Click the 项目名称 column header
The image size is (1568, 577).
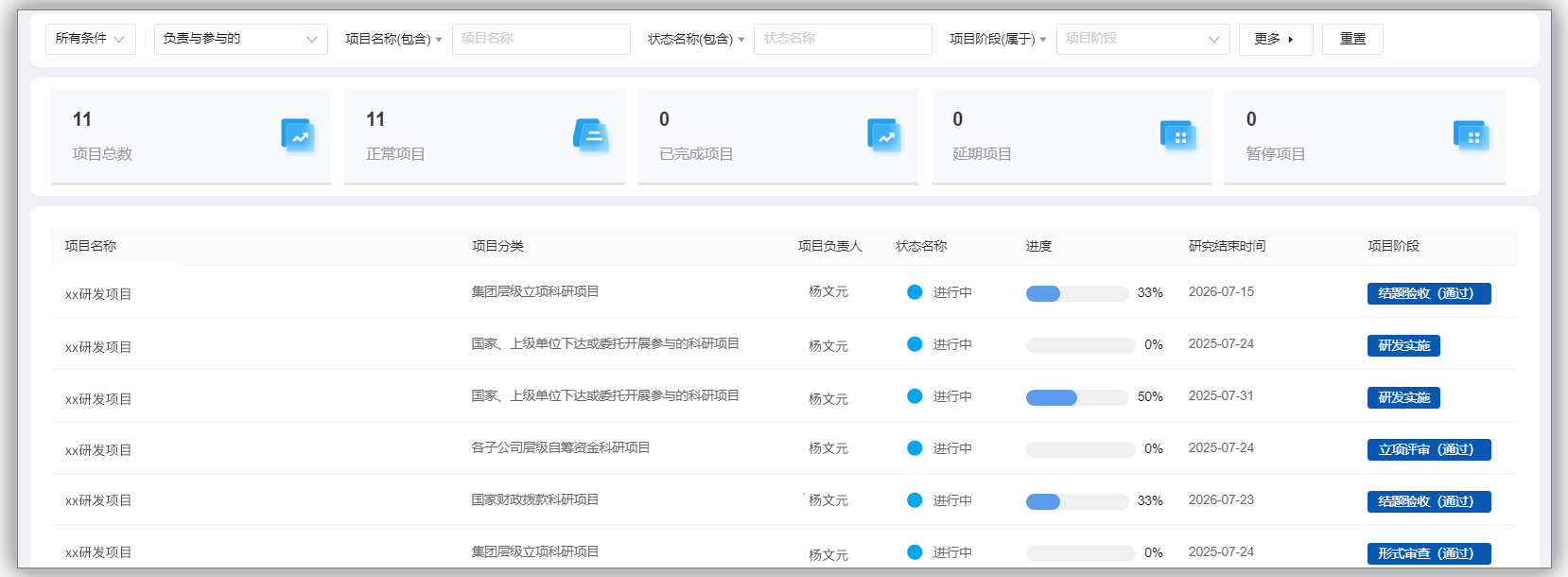coord(91,246)
